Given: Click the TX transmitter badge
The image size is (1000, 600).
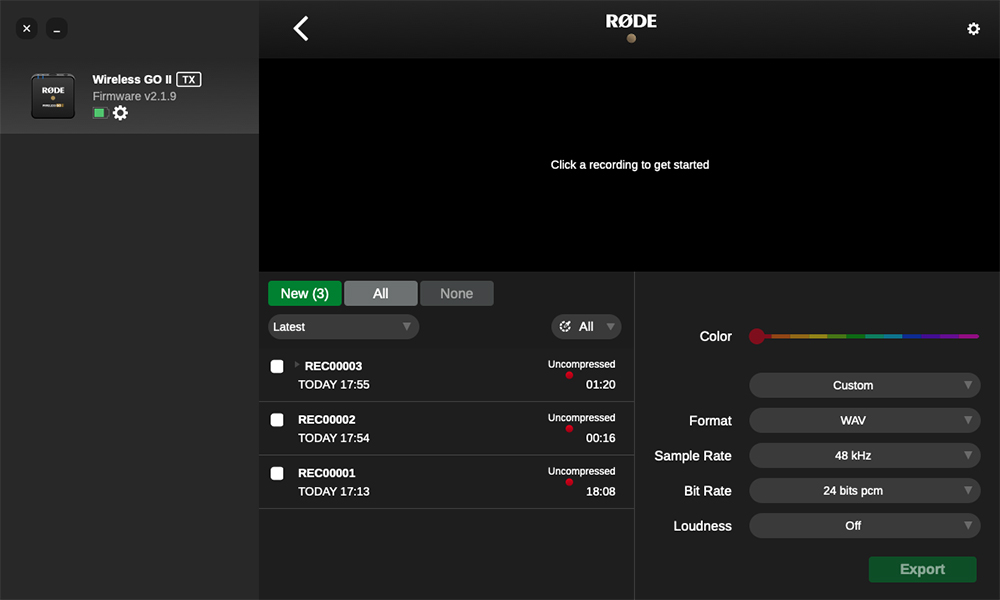Looking at the screenshot, I should coord(189,79).
